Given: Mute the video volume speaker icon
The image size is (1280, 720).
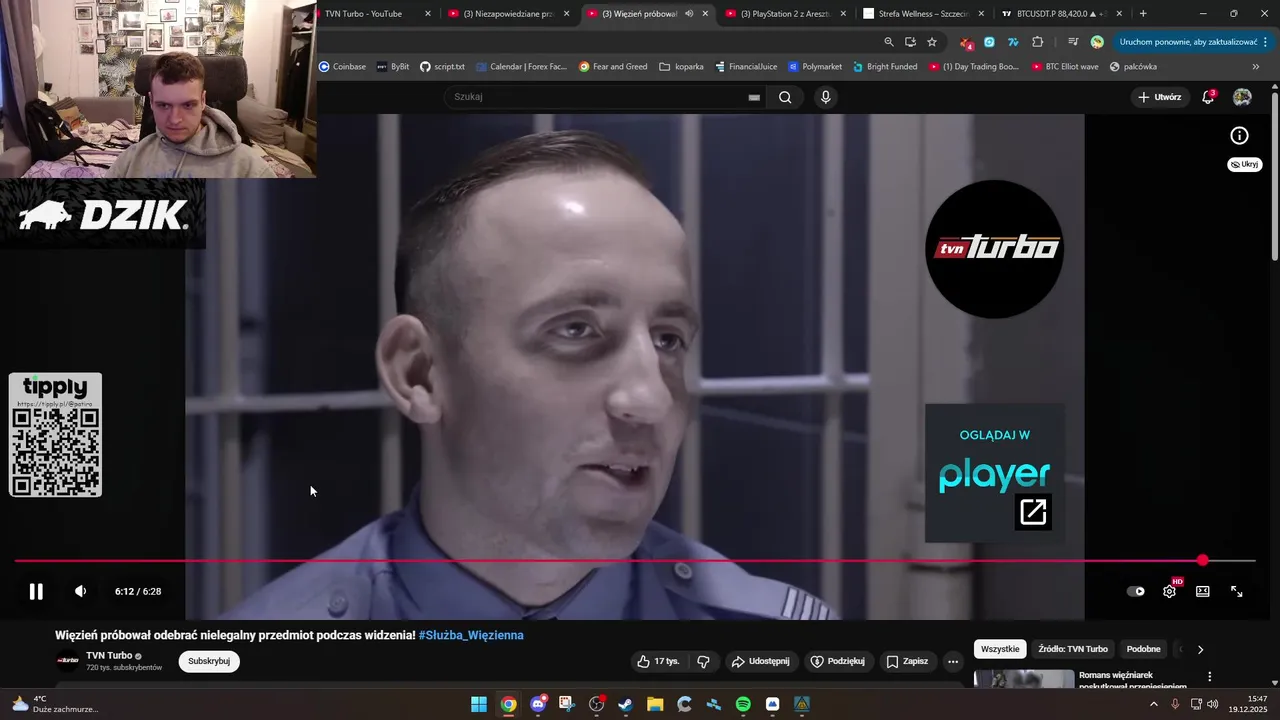Looking at the screenshot, I should click(x=81, y=591).
